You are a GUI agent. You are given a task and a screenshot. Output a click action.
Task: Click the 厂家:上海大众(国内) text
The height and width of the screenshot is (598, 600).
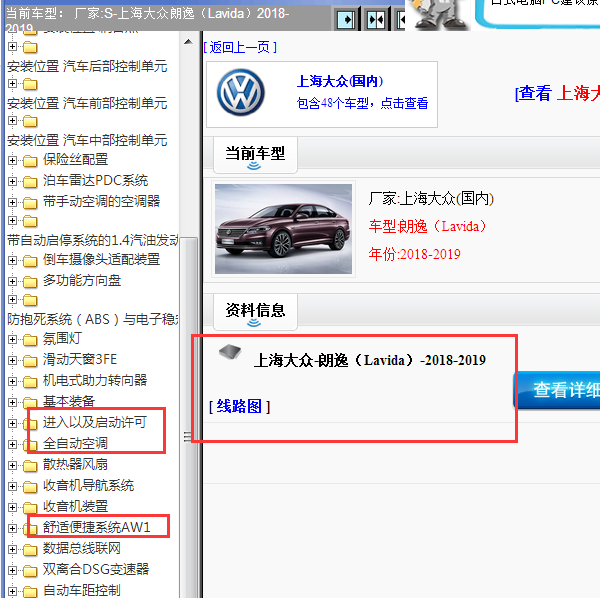(x=431, y=199)
